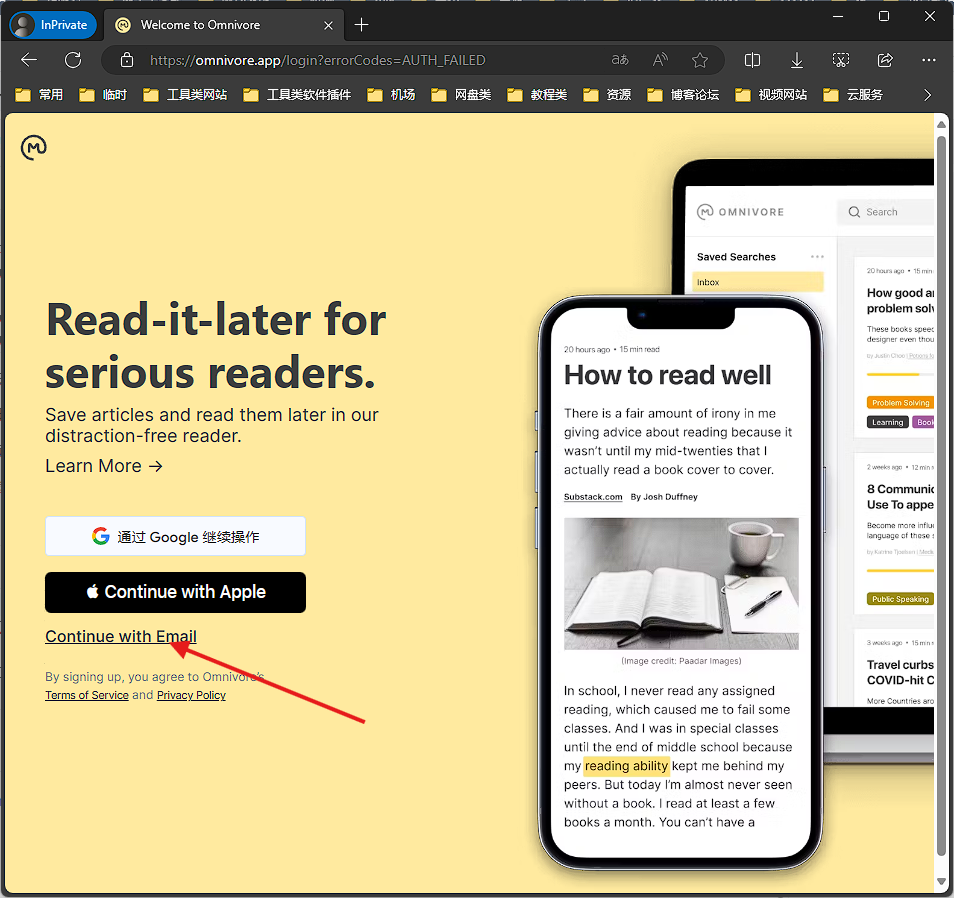Click the 'How to read well' headline
This screenshot has height=898, width=954.
point(667,375)
